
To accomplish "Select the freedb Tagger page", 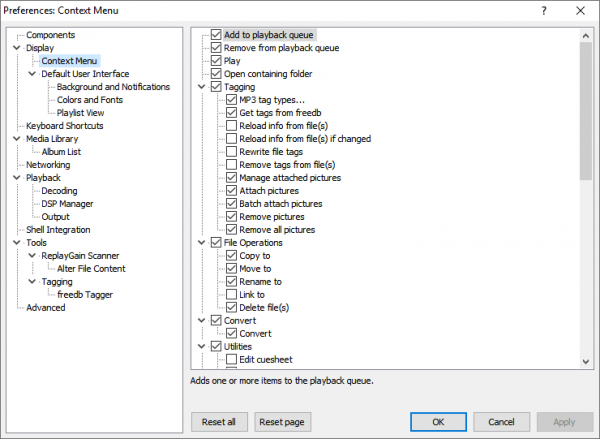I will click(x=85, y=294).
